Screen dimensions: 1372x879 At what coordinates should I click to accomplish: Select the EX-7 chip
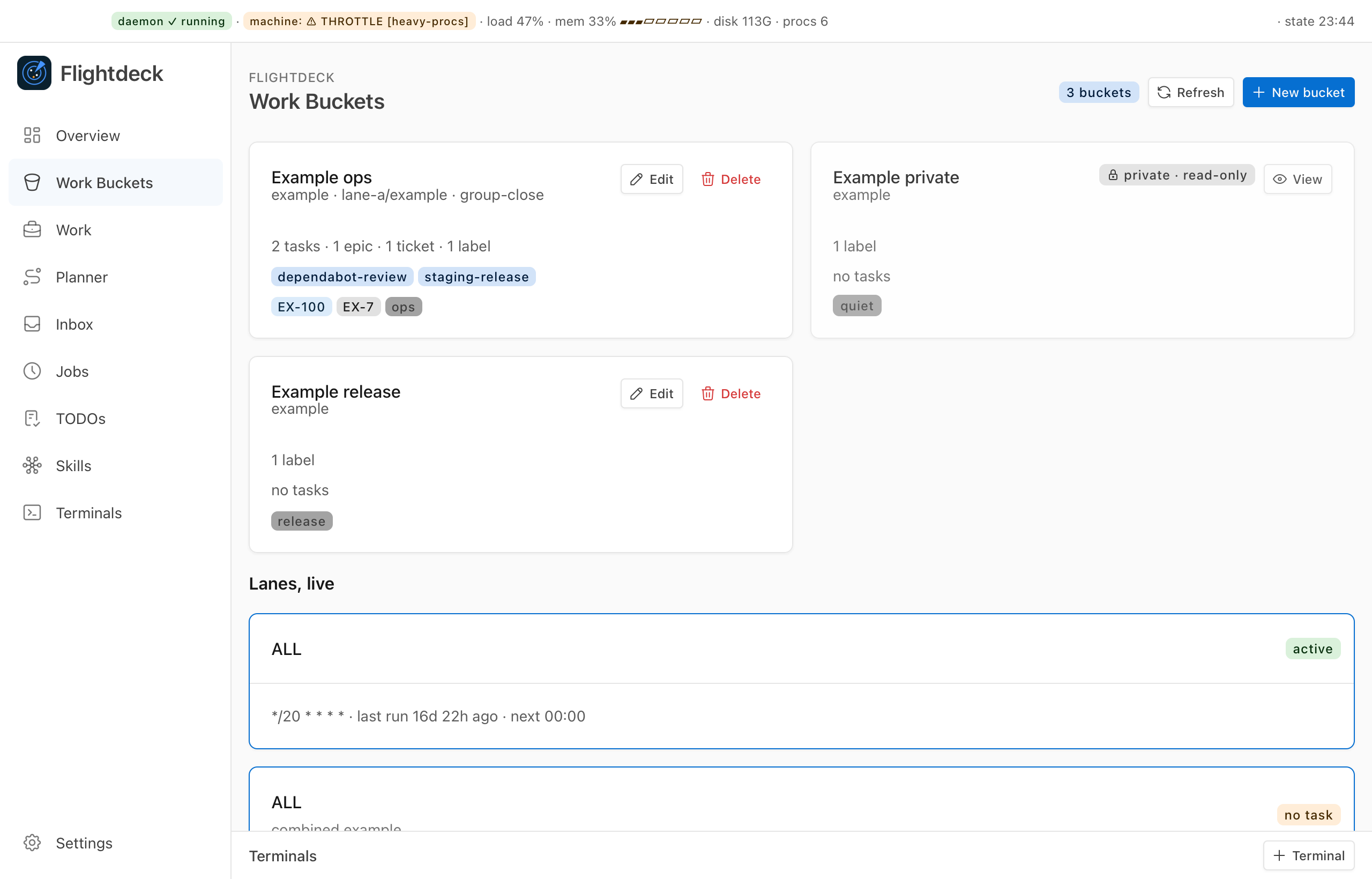pos(359,307)
